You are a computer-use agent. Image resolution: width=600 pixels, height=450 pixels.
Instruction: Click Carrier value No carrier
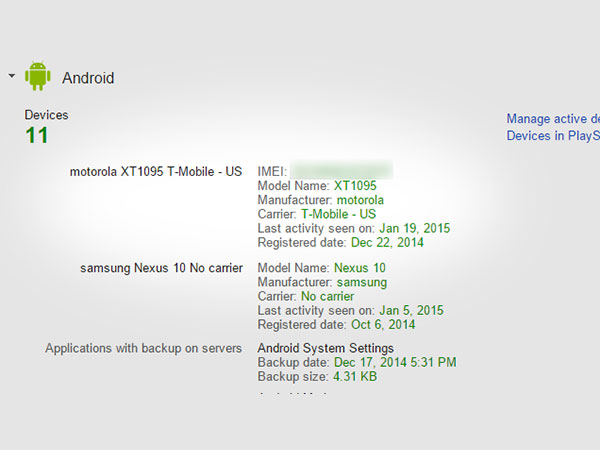[328, 296]
